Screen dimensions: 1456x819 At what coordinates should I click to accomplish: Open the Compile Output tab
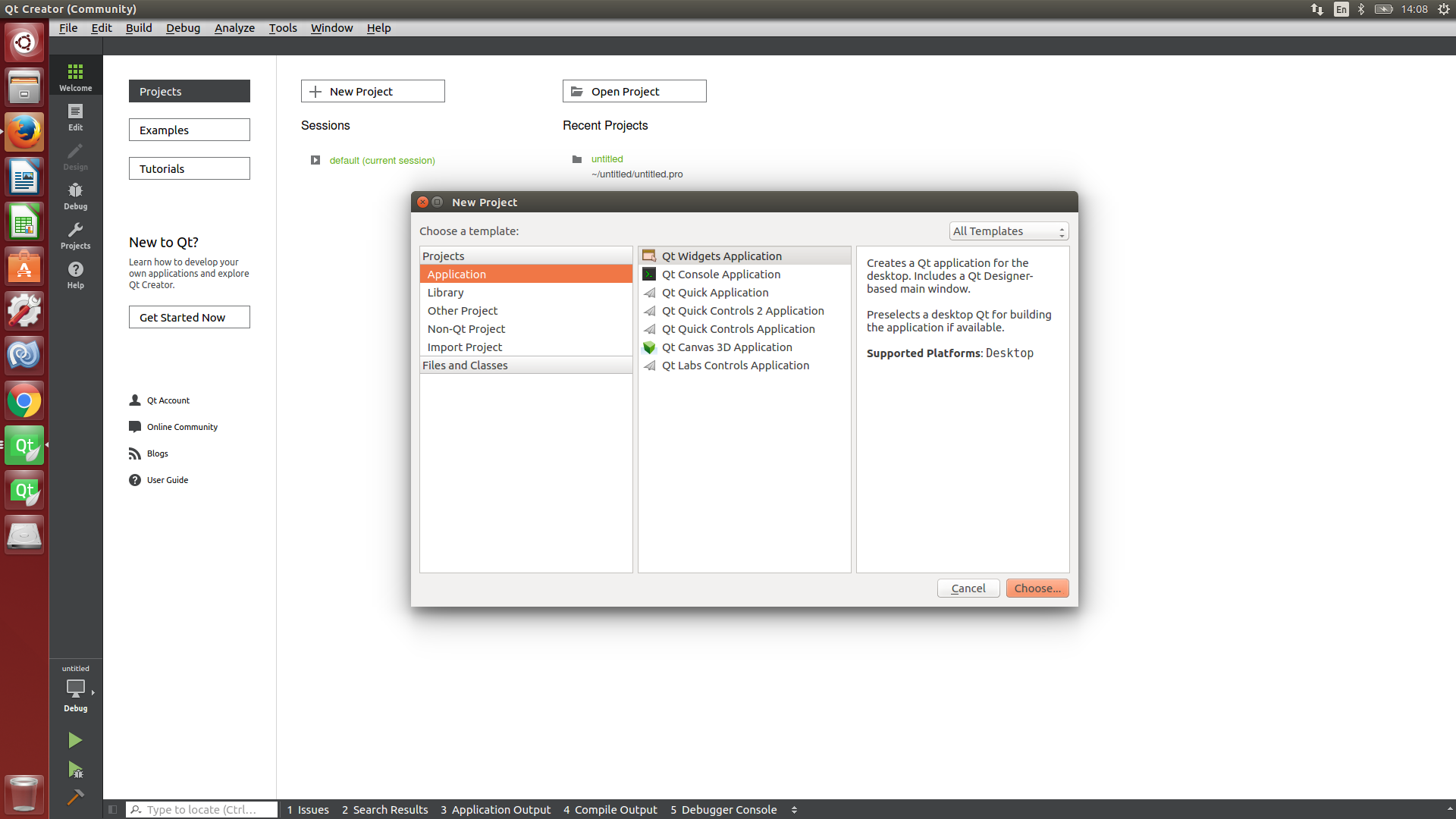click(x=610, y=809)
